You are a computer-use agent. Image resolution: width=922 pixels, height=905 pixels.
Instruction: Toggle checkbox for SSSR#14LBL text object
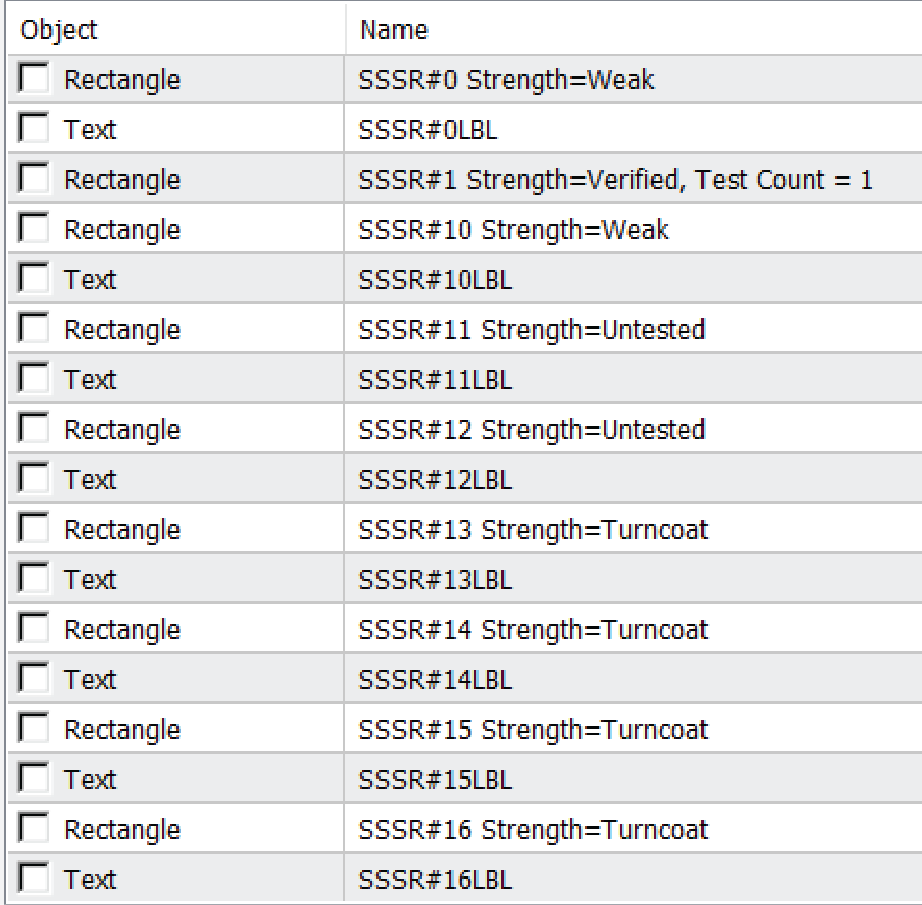[x=34, y=678]
